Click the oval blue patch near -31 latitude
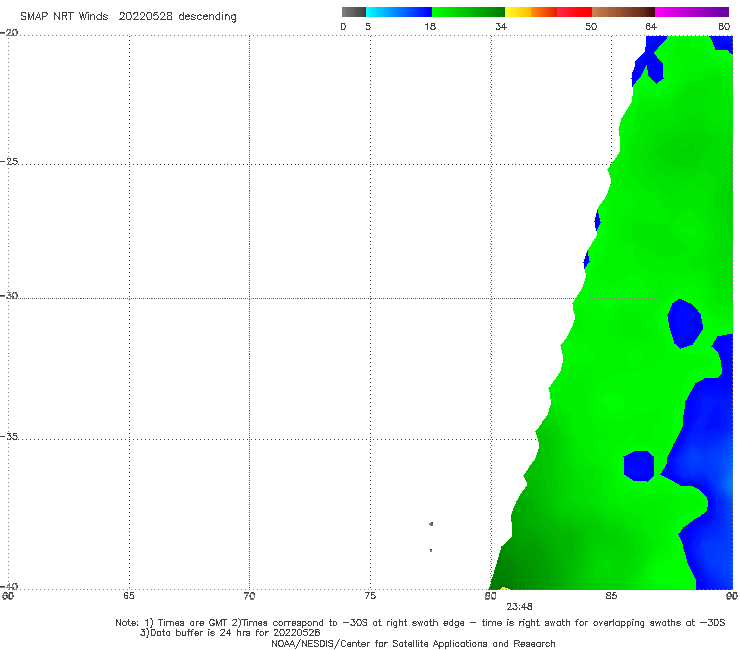 685,324
